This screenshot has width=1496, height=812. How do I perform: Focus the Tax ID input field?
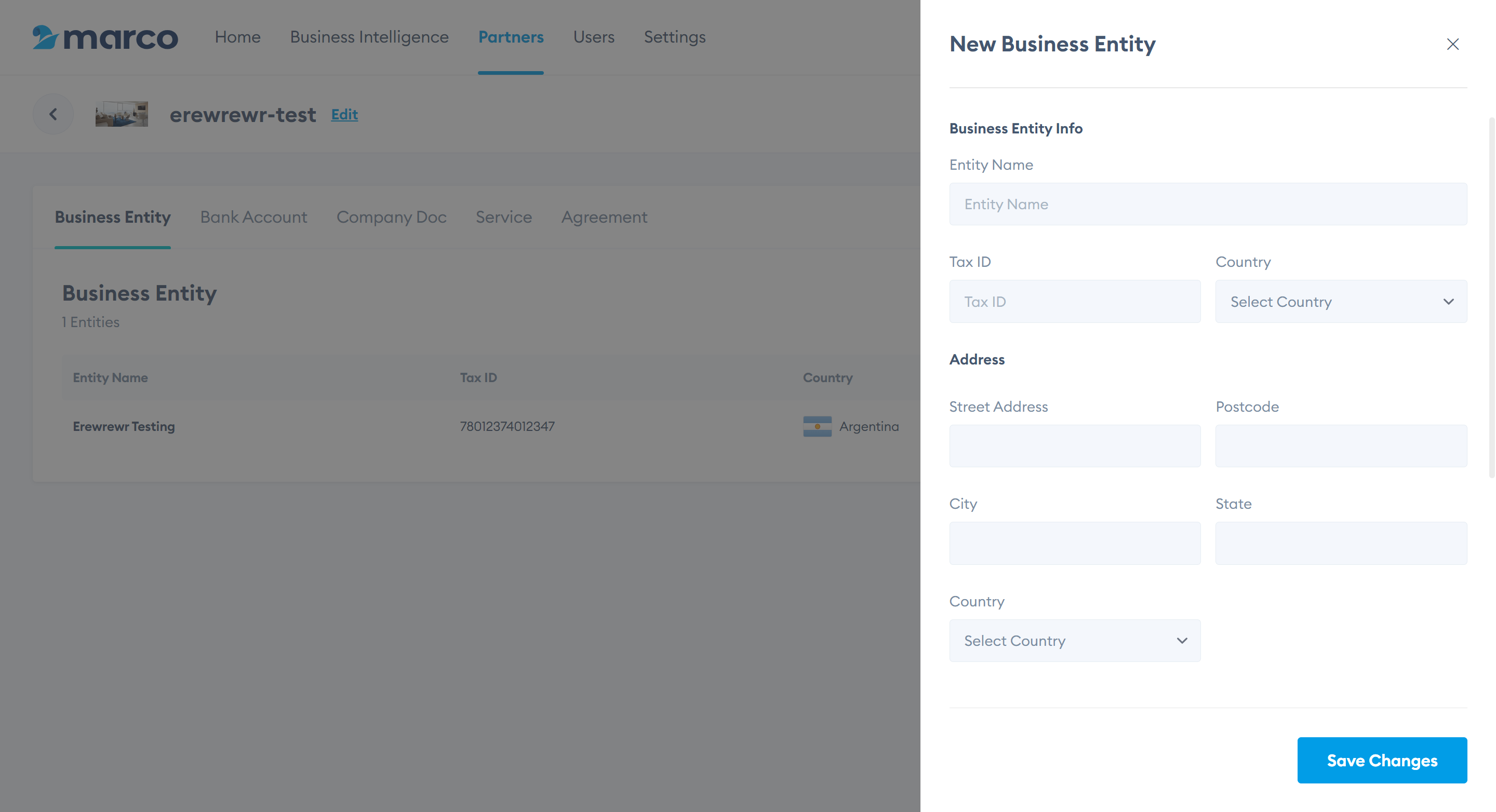1074,302
